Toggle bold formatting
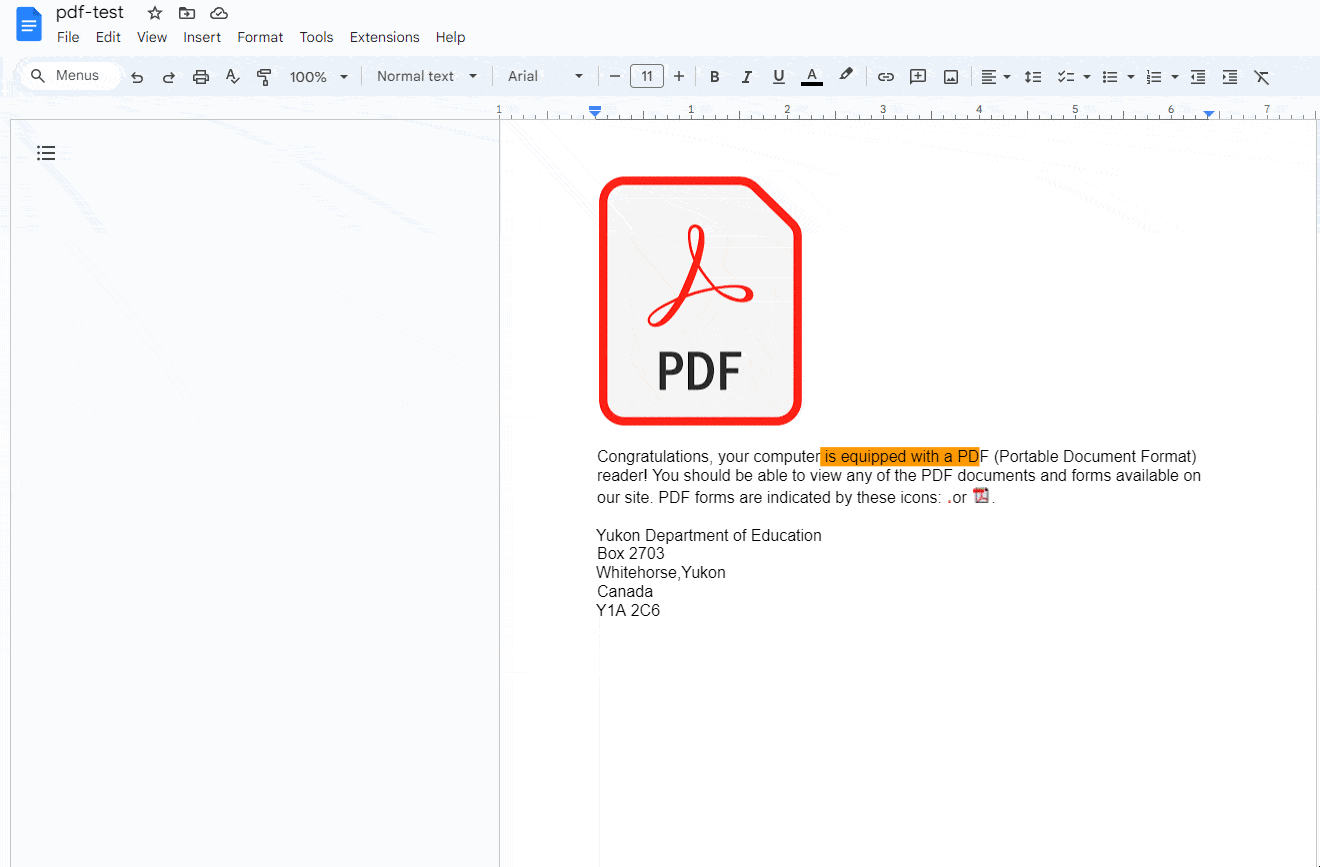1320x867 pixels. click(x=714, y=77)
